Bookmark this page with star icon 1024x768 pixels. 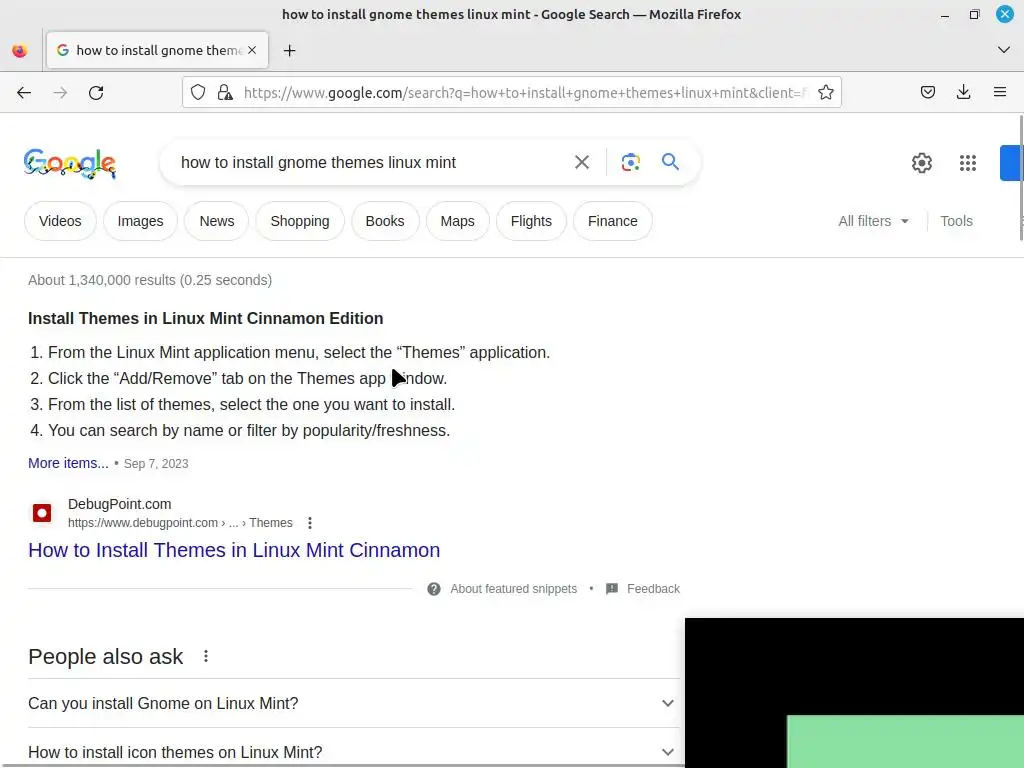(x=825, y=93)
